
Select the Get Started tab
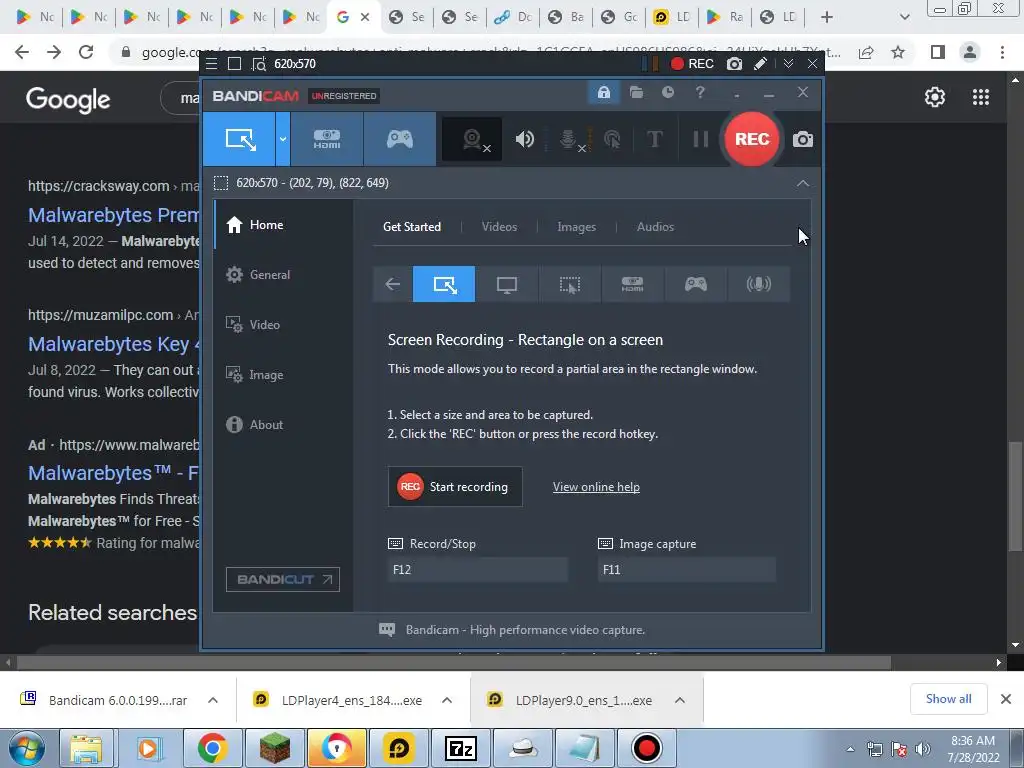(x=411, y=227)
